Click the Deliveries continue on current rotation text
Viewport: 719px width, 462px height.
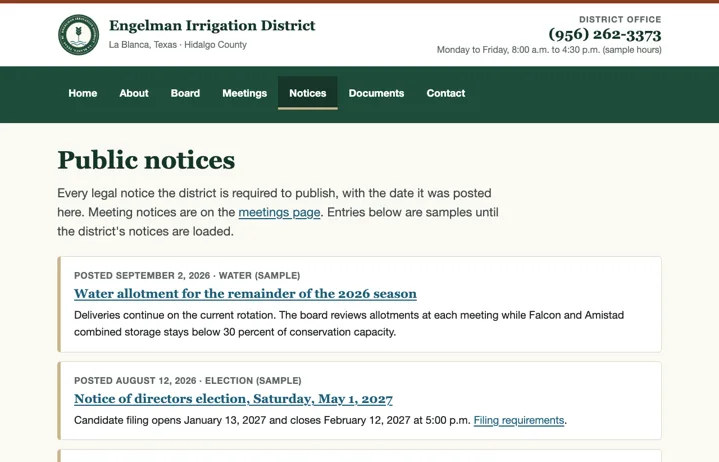click(x=349, y=324)
